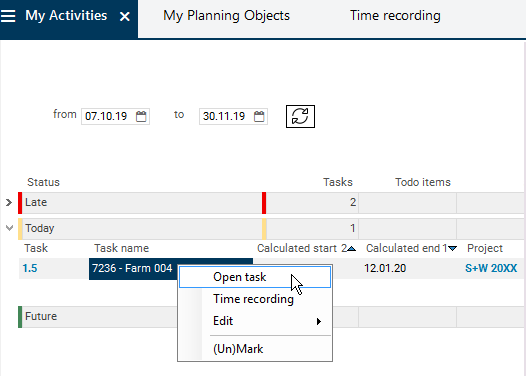Open Edit submenu arrow
This screenshot has width=526, height=376.
point(319,321)
